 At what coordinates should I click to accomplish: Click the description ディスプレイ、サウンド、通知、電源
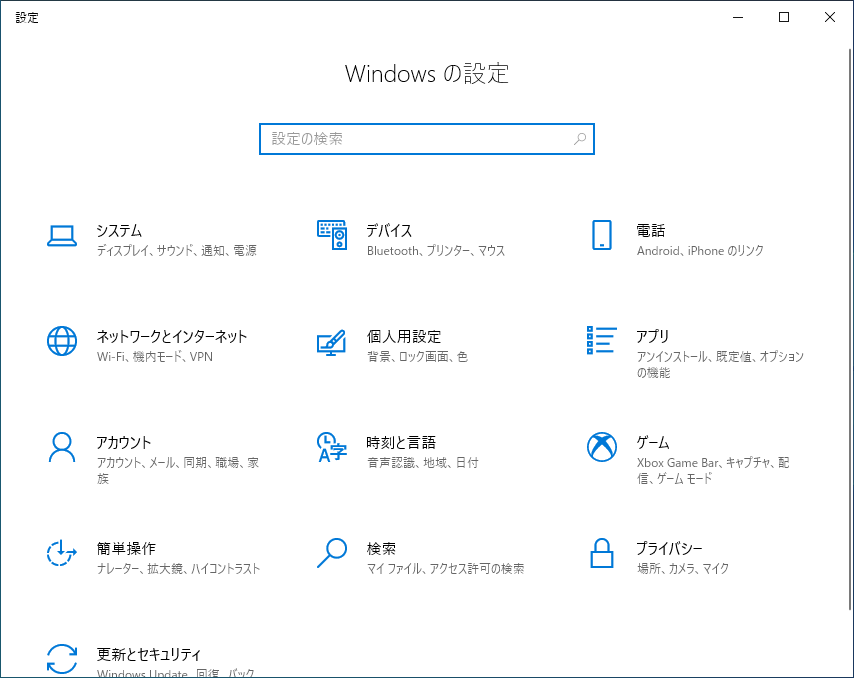tap(176, 251)
